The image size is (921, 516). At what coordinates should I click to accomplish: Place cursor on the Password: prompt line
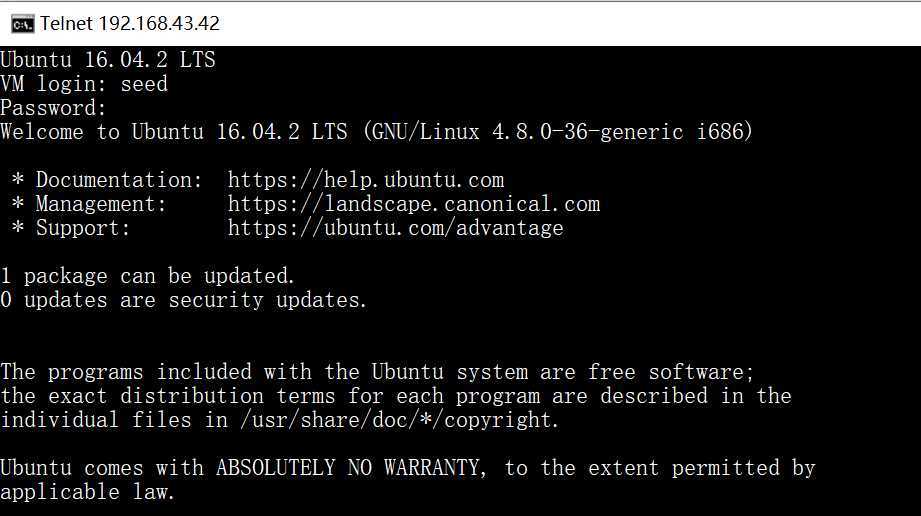tap(53, 108)
